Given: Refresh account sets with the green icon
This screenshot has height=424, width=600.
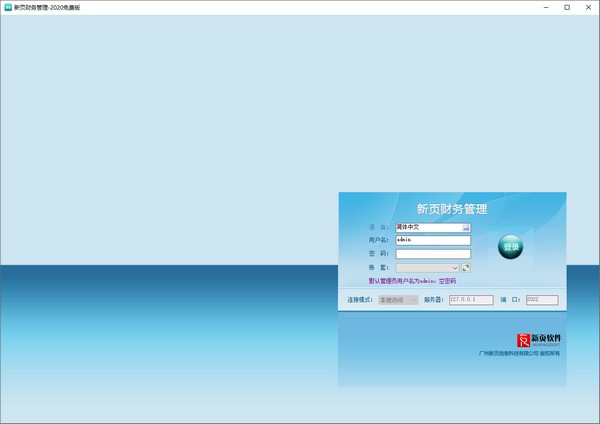Looking at the screenshot, I should click(466, 268).
